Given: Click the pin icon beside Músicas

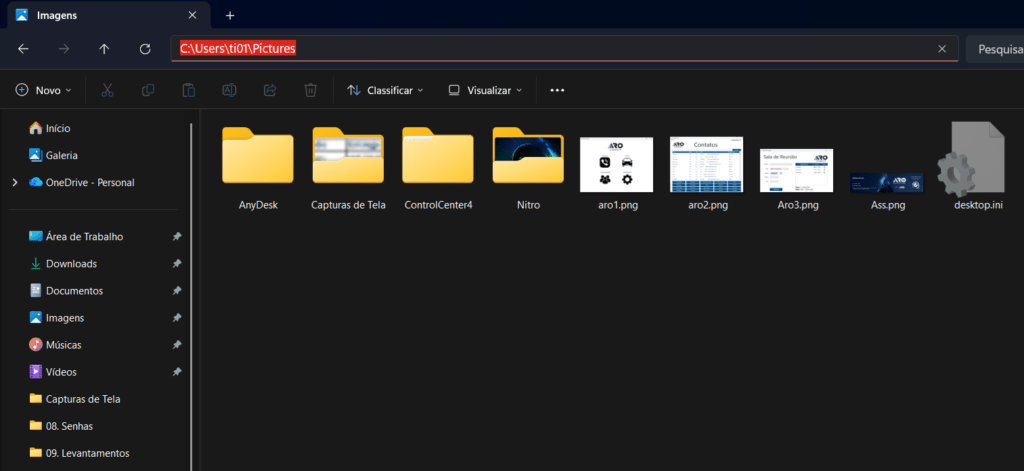Looking at the screenshot, I should [x=176, y=346].
